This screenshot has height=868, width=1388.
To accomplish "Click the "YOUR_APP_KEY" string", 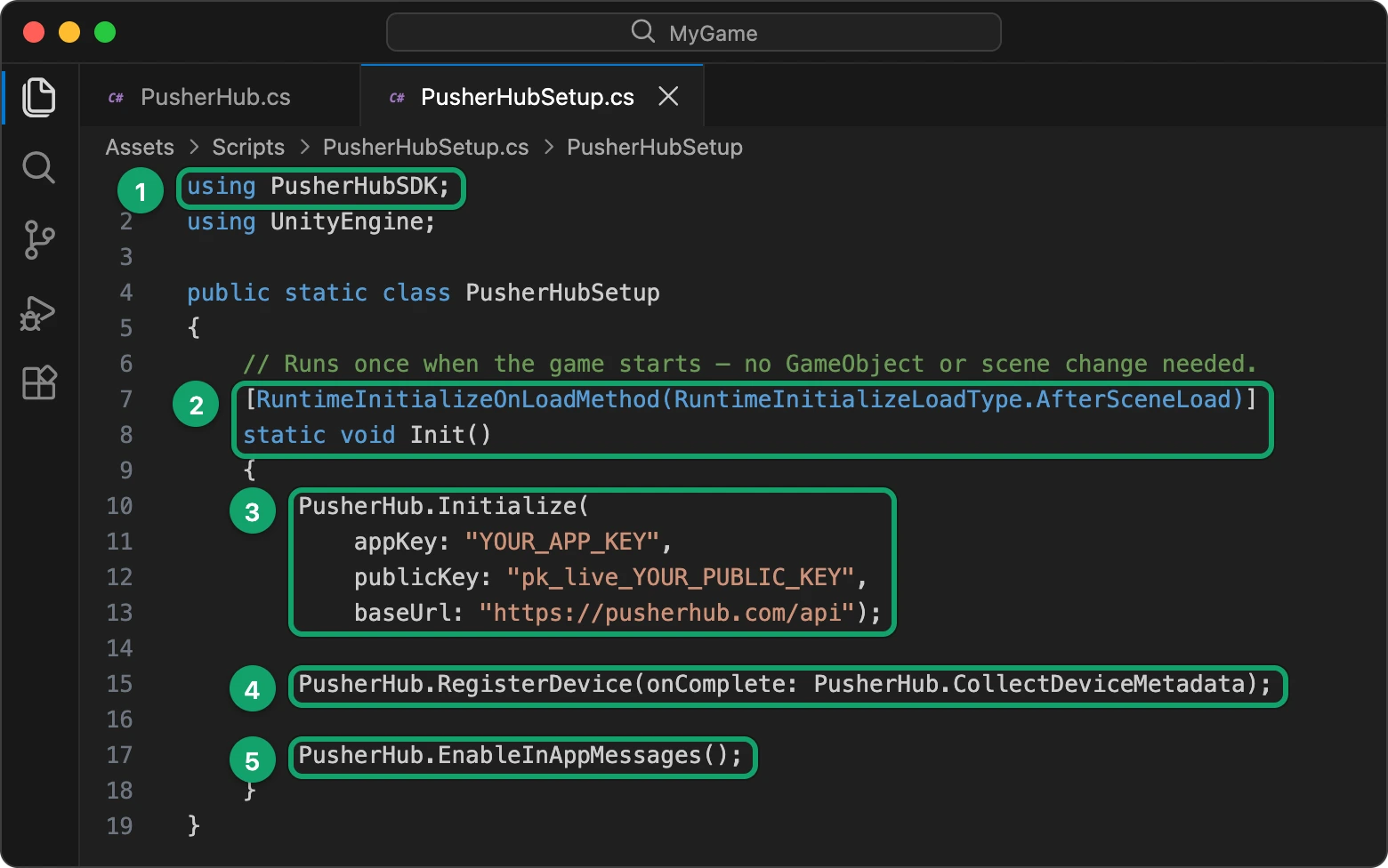I will coord(562,542).
